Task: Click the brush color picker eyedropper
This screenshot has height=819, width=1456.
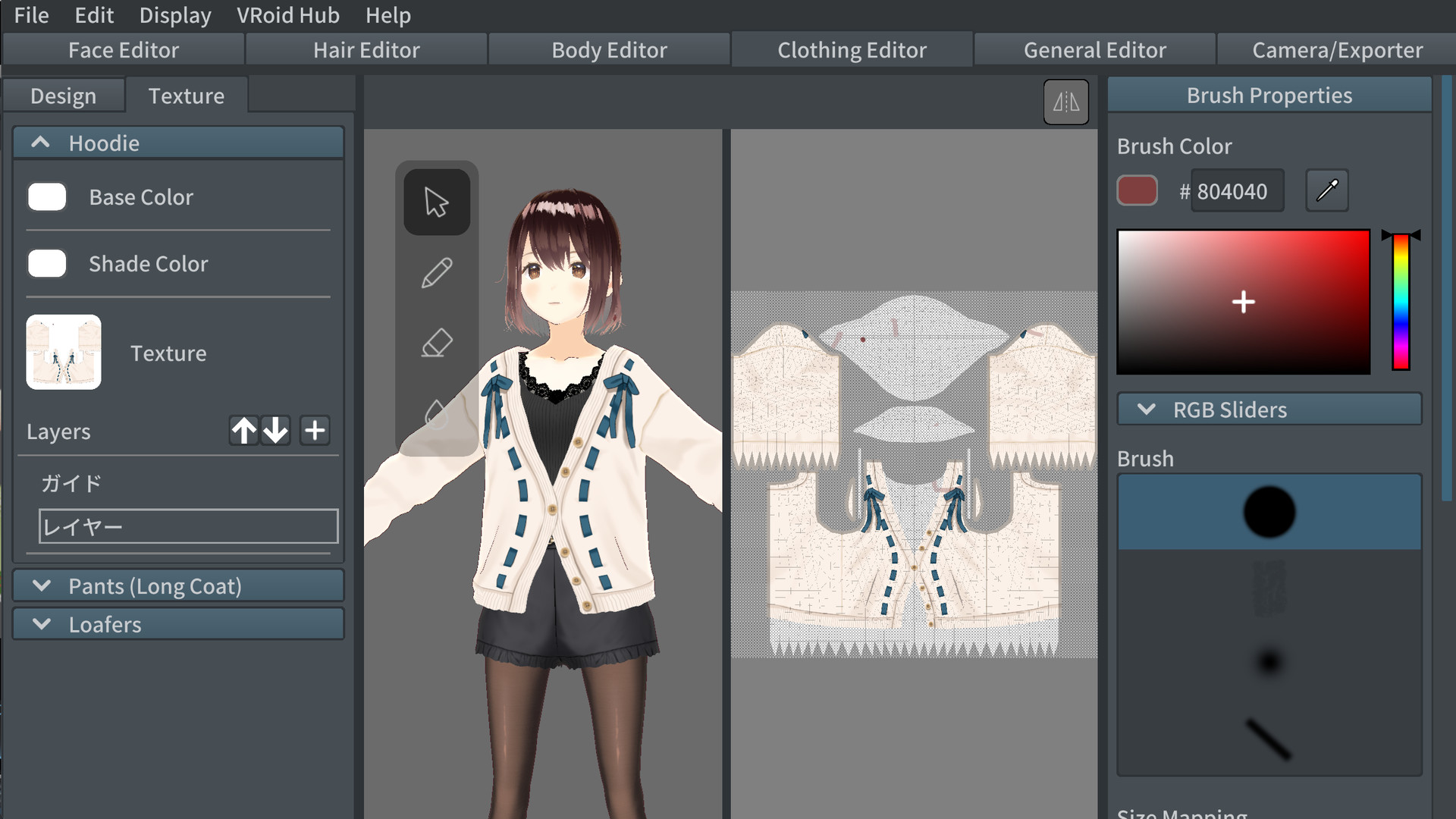Action: pyautogui.click(x=1326, y=190)
